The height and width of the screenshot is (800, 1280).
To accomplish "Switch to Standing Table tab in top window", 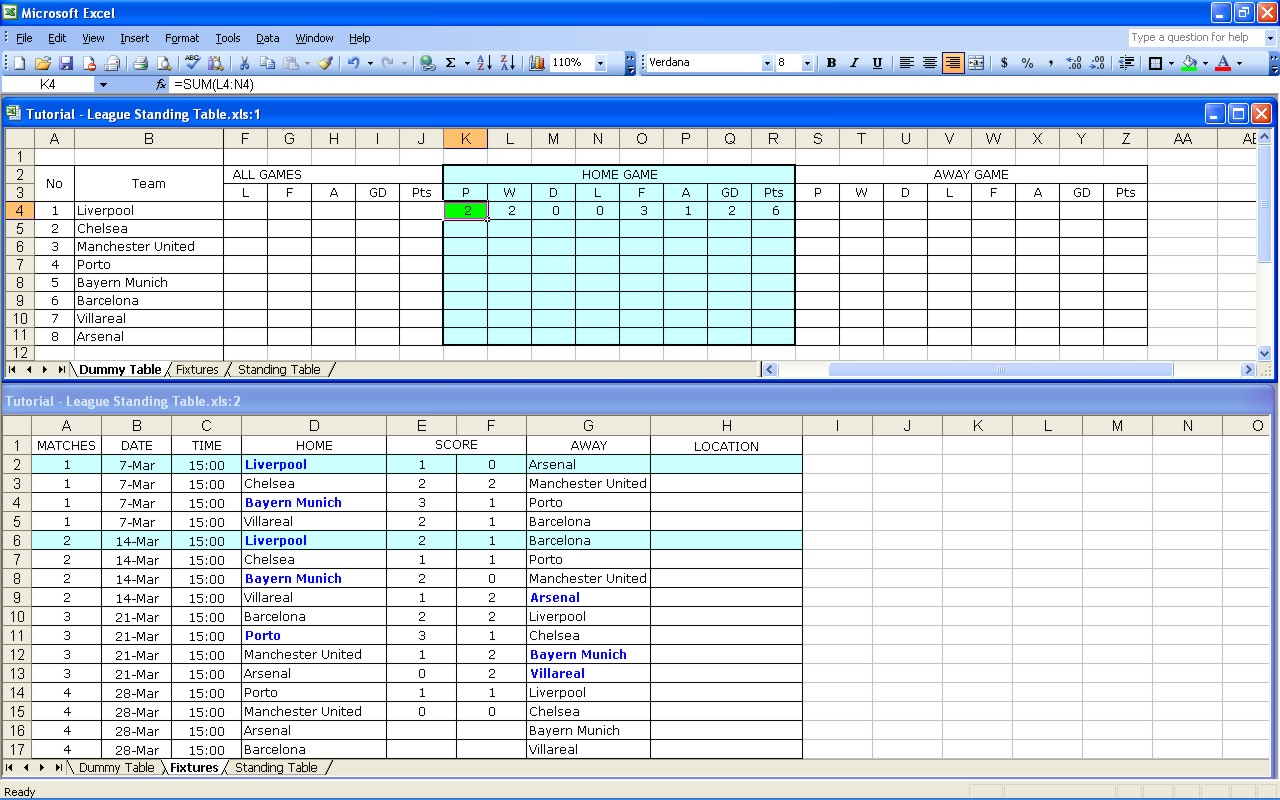I will (x=279, y=370).
